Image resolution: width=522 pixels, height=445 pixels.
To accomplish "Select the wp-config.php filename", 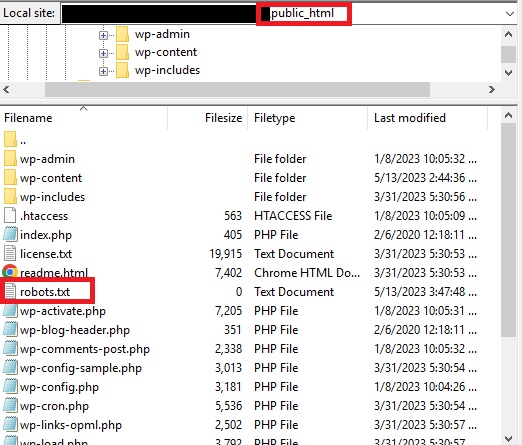I will 59,387.
